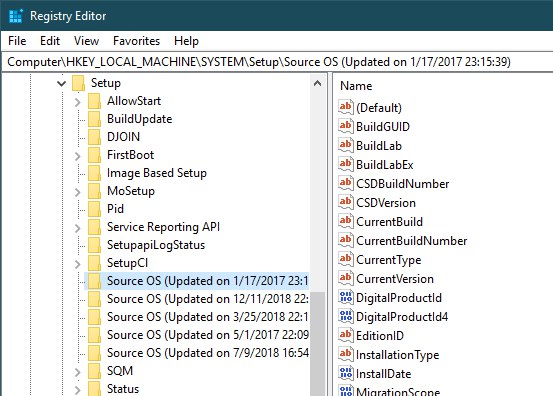Click the CSDBuildNumber string value icon
This screenshot has width=553, height=396.
pos(346,183)
